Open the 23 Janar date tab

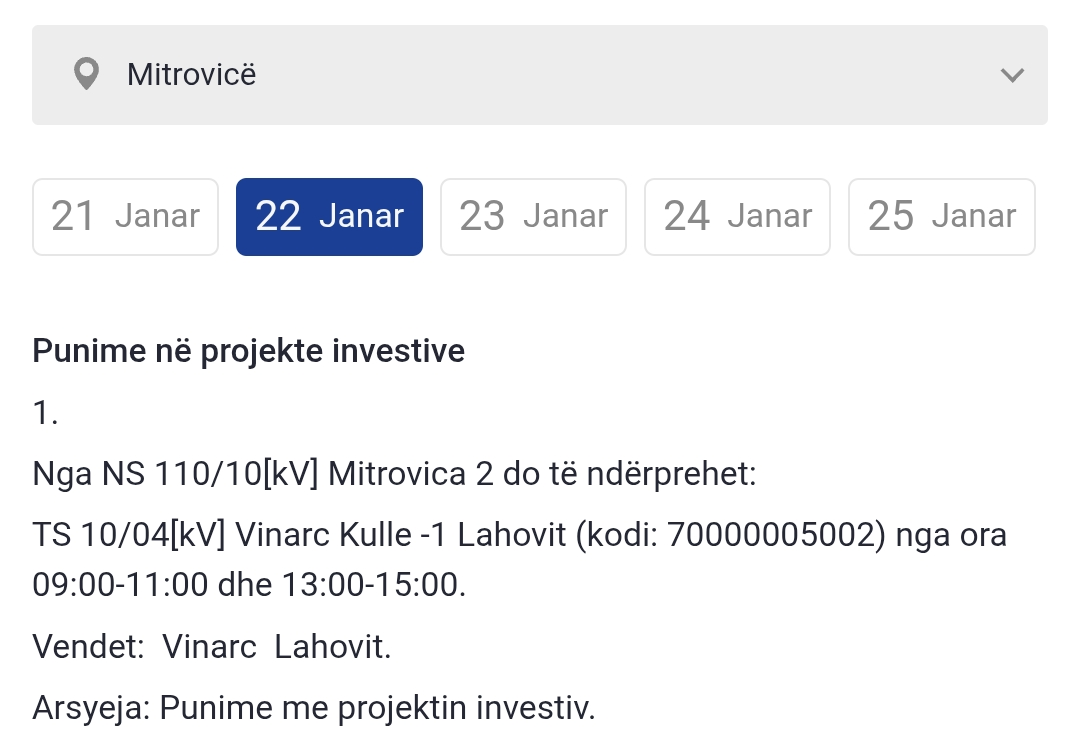coord(533,217)
